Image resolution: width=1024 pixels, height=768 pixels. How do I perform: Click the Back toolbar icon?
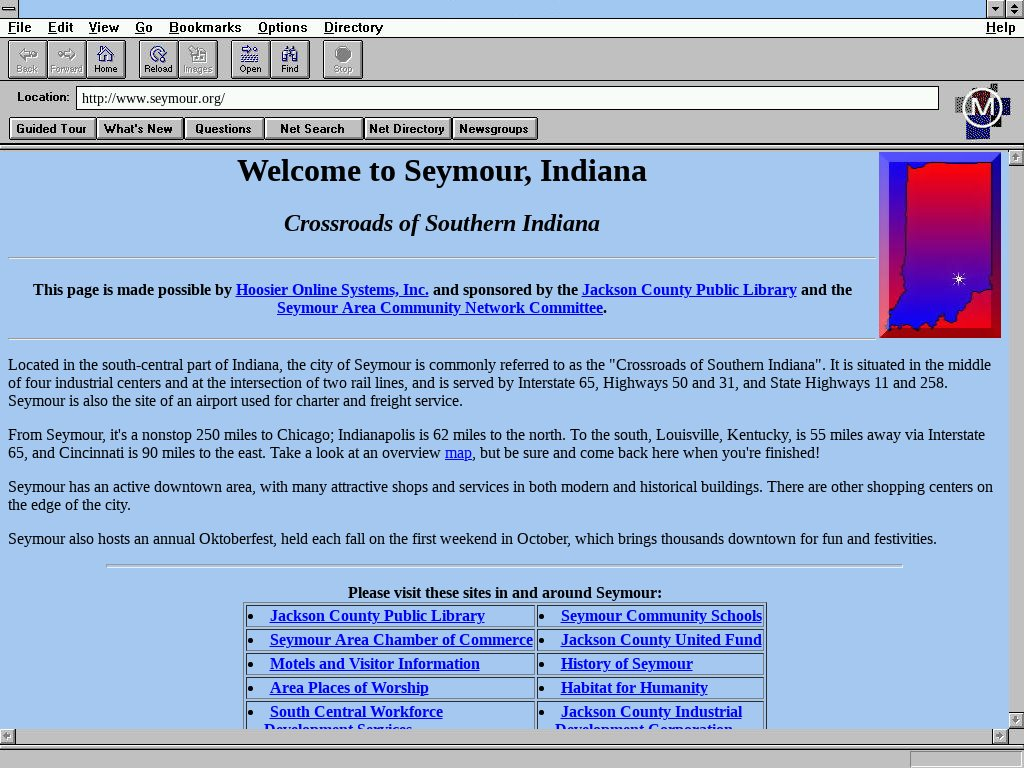(x=27, y=59)
